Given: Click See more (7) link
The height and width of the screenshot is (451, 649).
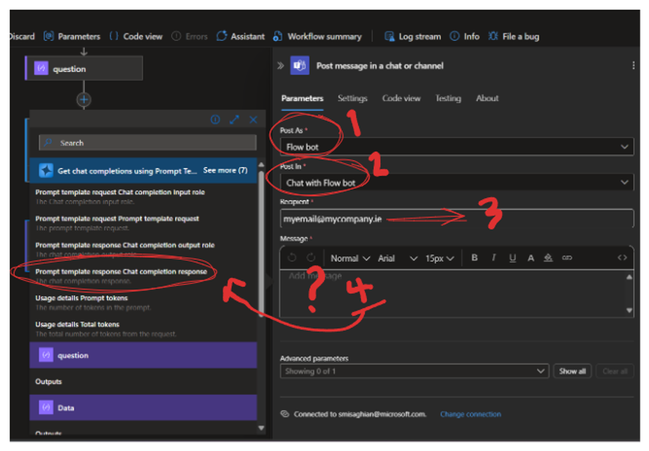Looking at the screenshot, I should coord(225,170).
